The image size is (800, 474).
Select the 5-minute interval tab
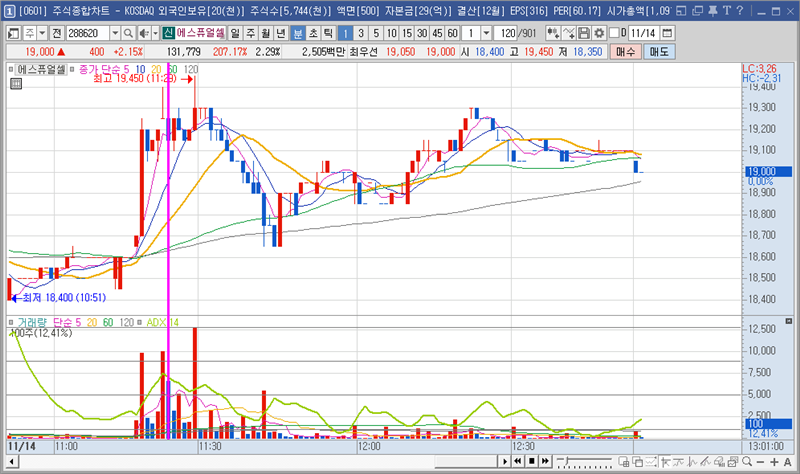375,32
